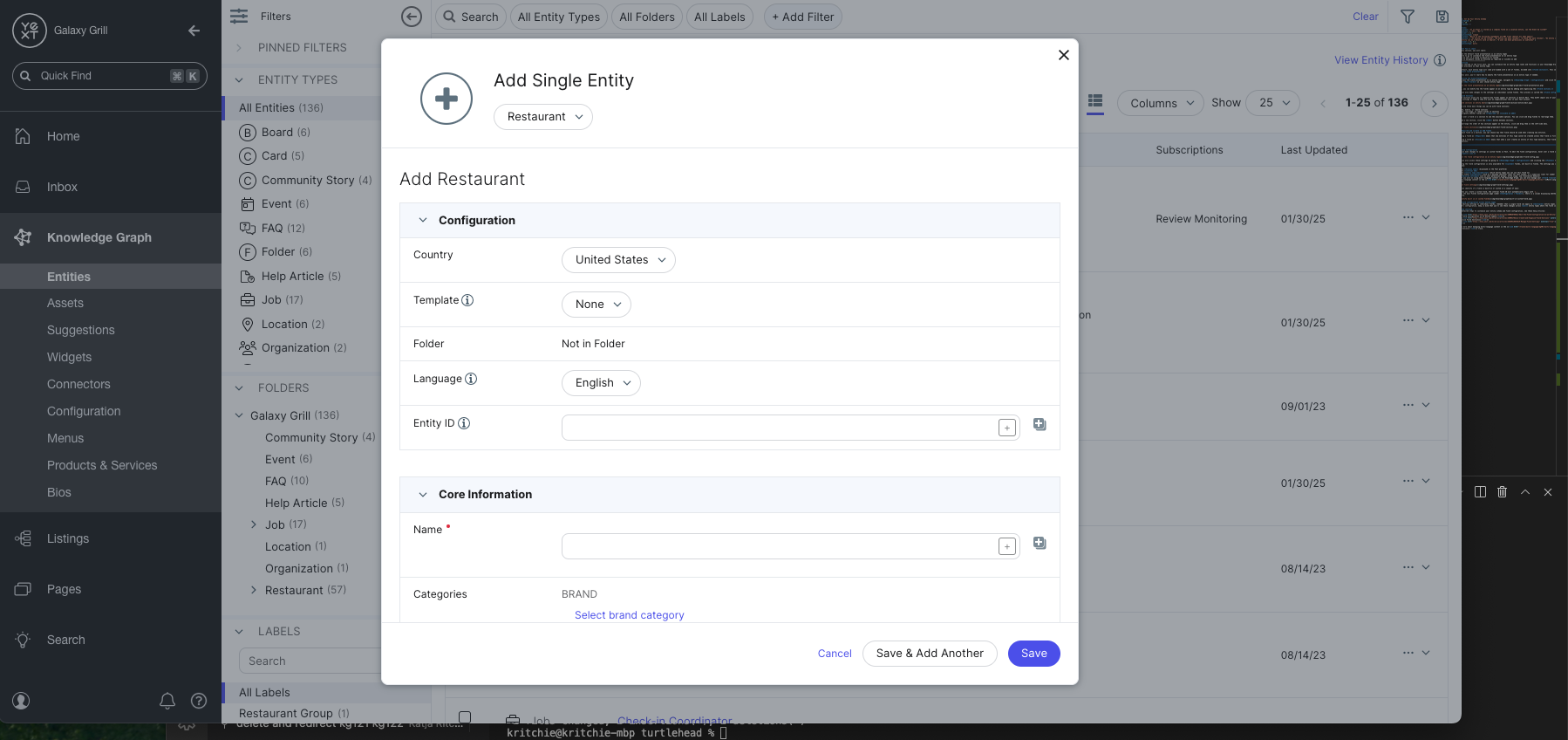1568x740 pixels.
Task: Open the Restaurant entity type dropdown
Action: [543, 117]
